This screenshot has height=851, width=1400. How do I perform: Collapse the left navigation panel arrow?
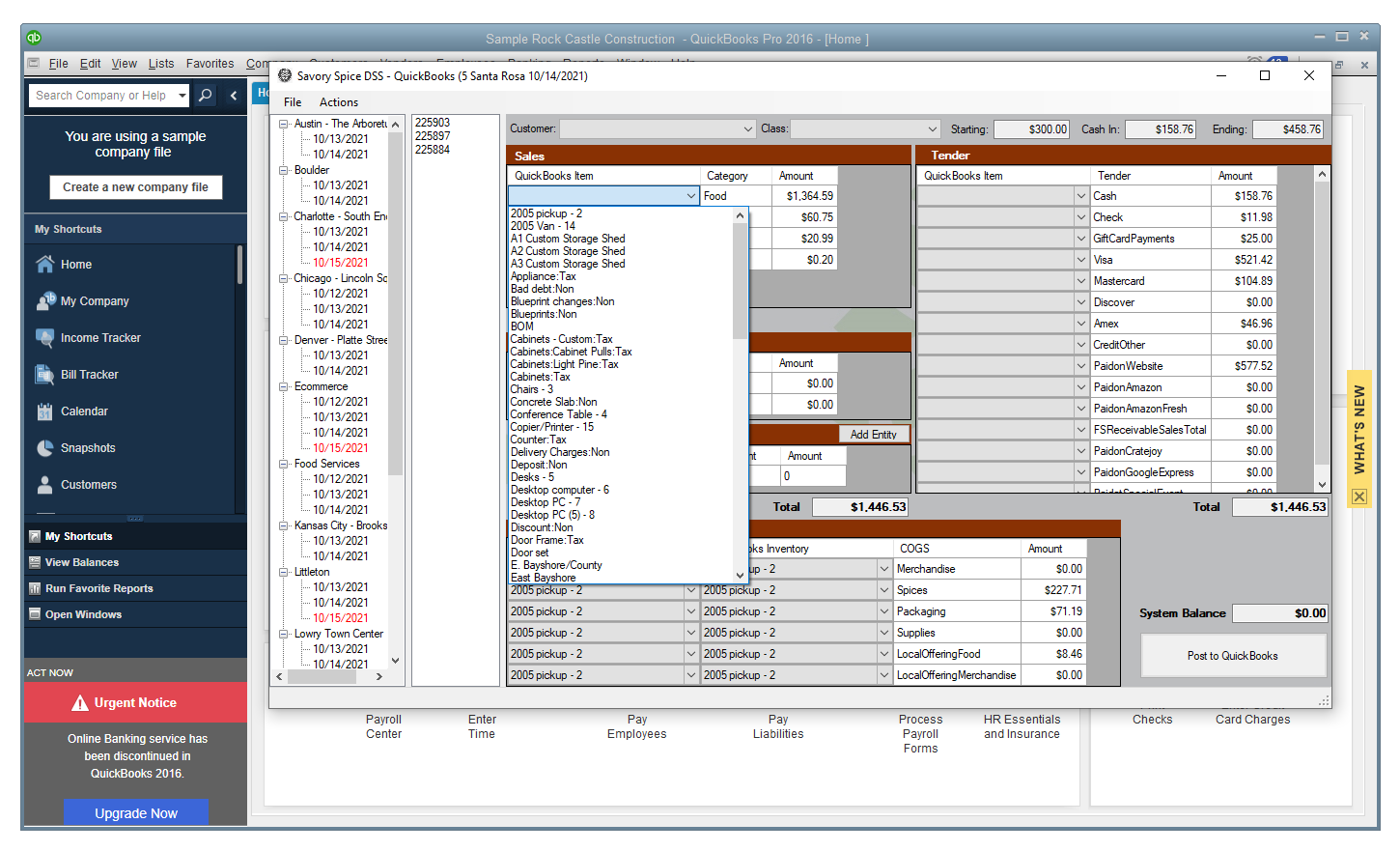pos(234,96)
